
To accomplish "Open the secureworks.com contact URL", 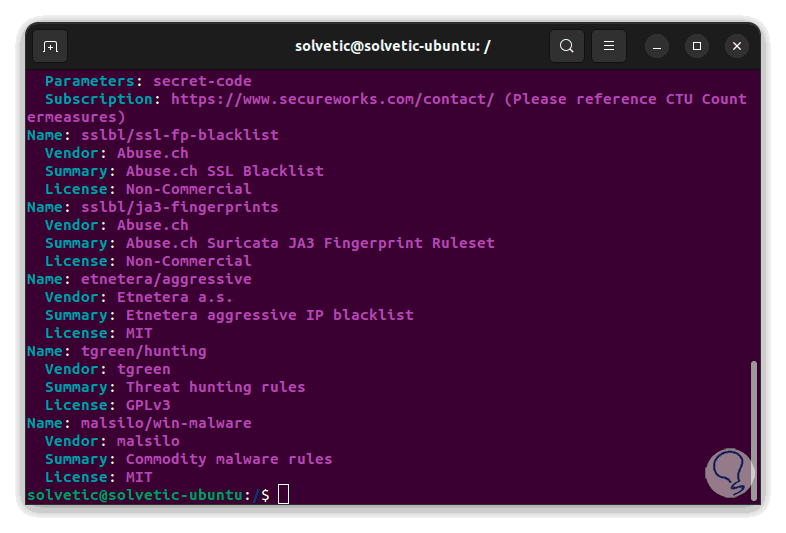I will (333, 99).
